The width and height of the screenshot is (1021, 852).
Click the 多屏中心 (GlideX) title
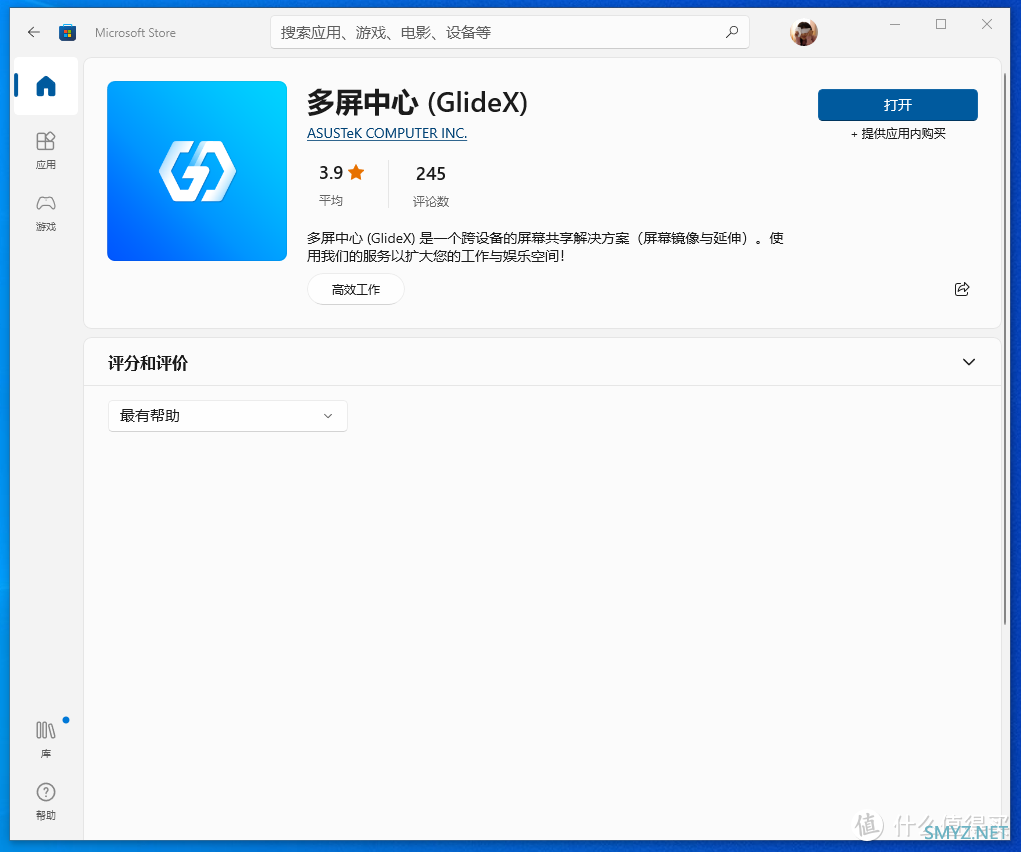(417, 102)
